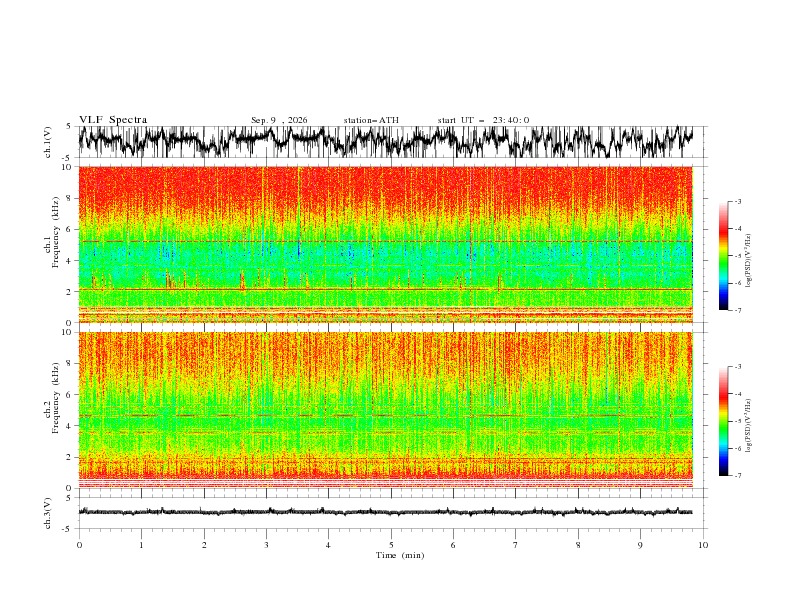Click the ch.2 colorbar log(PSD) label
The height and width of the screenshot is (612, 792).
click(748, 425)
